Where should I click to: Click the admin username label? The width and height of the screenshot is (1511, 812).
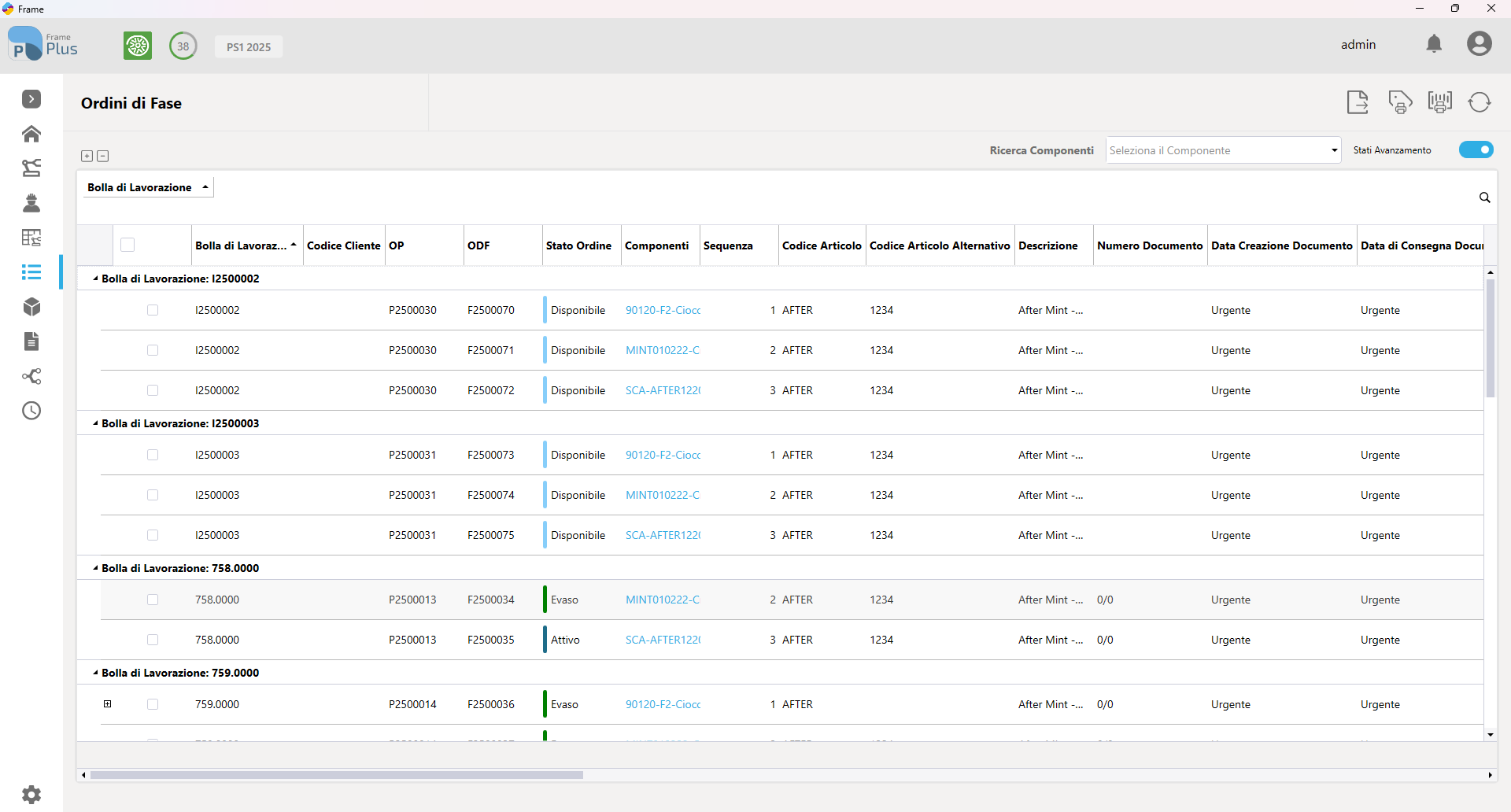tap(1358, 45)
